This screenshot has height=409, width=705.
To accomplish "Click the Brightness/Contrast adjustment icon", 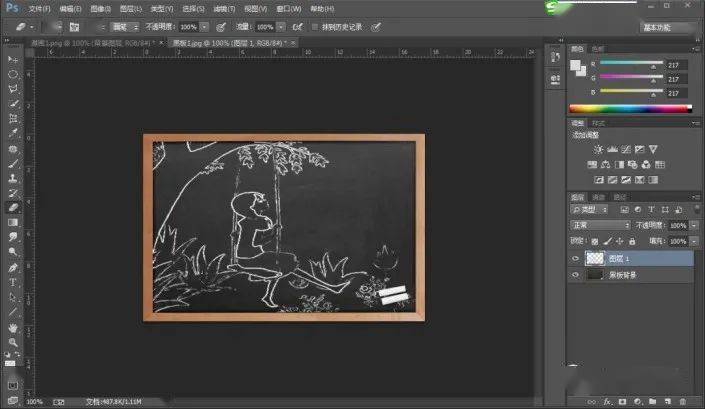I will 598,150.
